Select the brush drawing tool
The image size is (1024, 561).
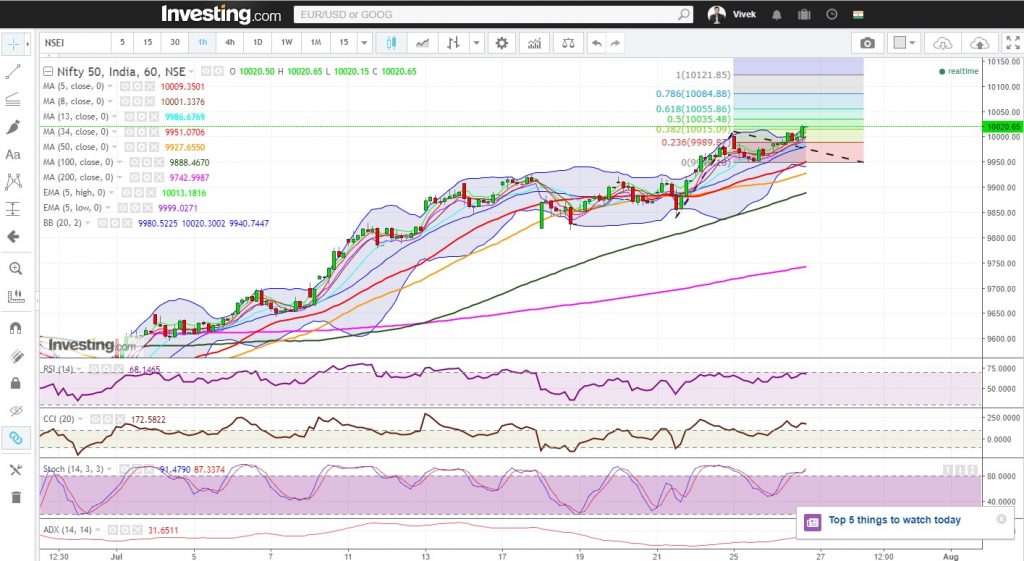[x=13, y=127]
